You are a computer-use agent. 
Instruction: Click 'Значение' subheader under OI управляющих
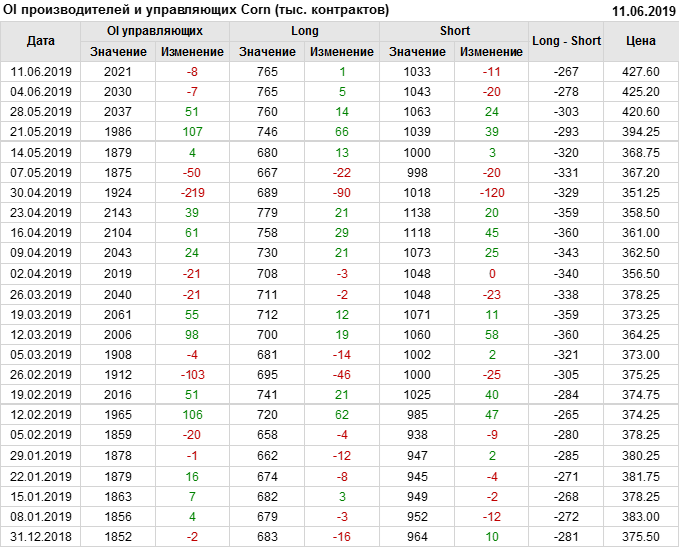(x=118, y=51)
